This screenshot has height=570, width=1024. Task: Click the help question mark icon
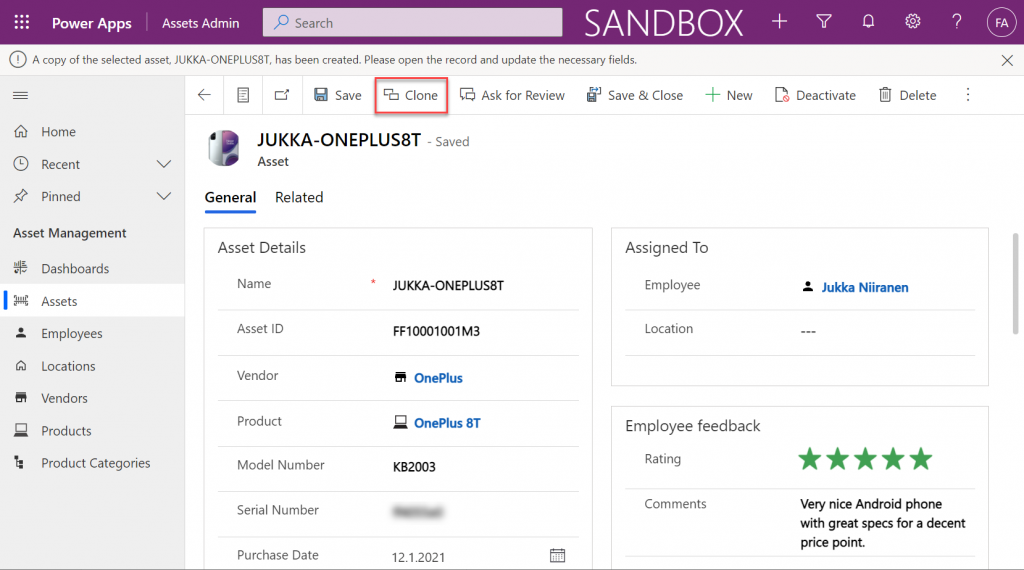(x=957, y=22)
